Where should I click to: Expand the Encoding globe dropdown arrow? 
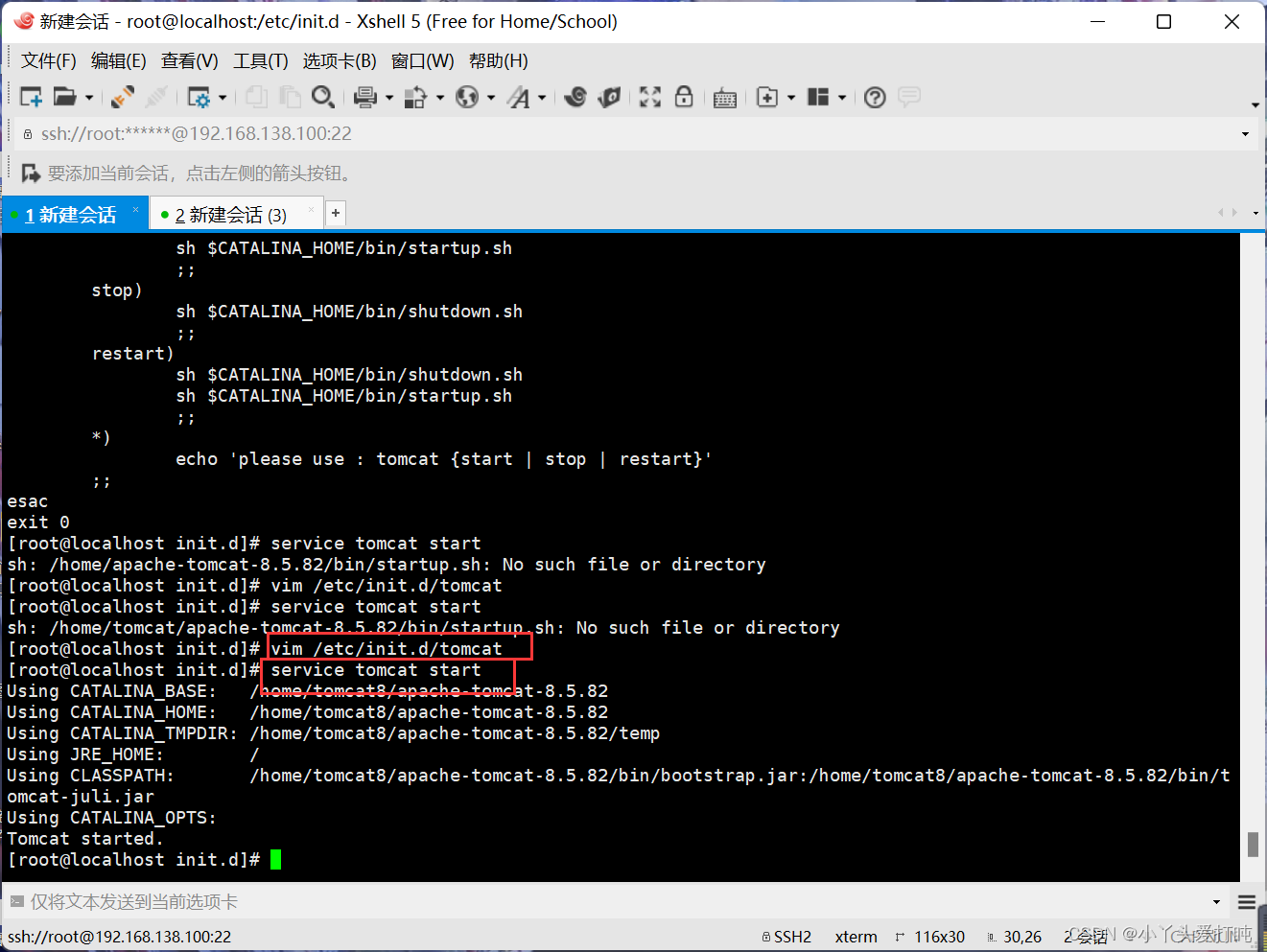[x=491, y=98]
